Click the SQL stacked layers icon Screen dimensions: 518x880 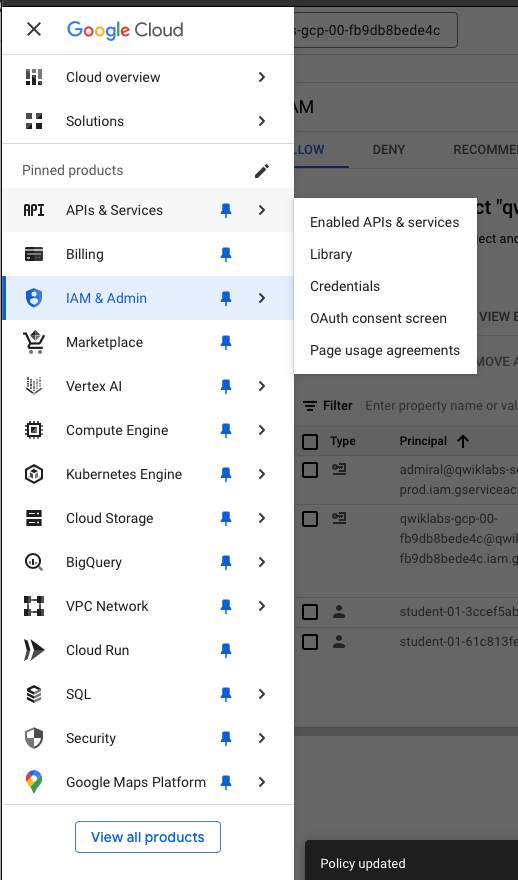pyautogui.click(x=34, y=694)
